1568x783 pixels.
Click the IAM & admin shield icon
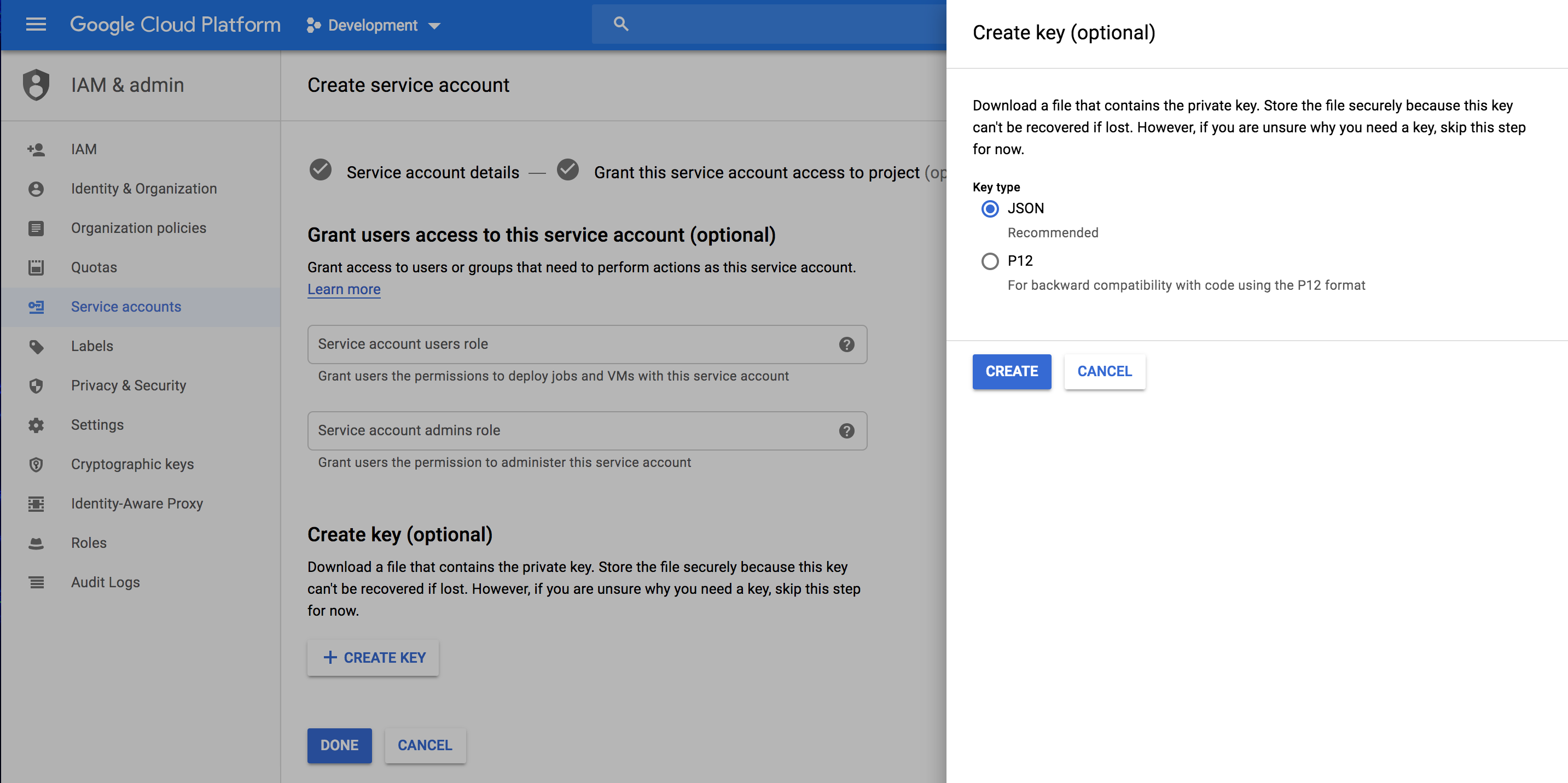(x=36, y=85)
